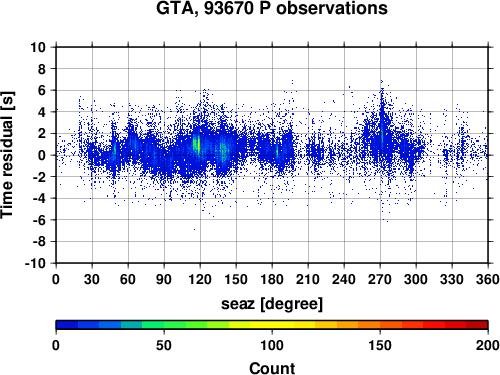
Task: Click the x-axis tick label '180'
Action: point(272,279)
